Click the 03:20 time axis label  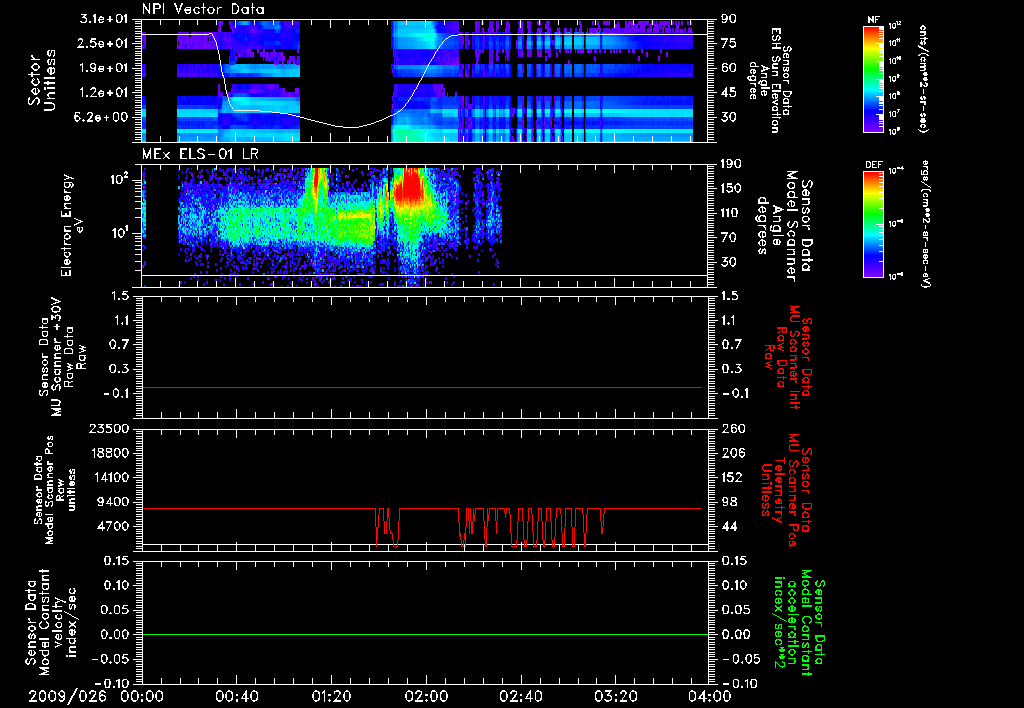(x=615, y=696)
